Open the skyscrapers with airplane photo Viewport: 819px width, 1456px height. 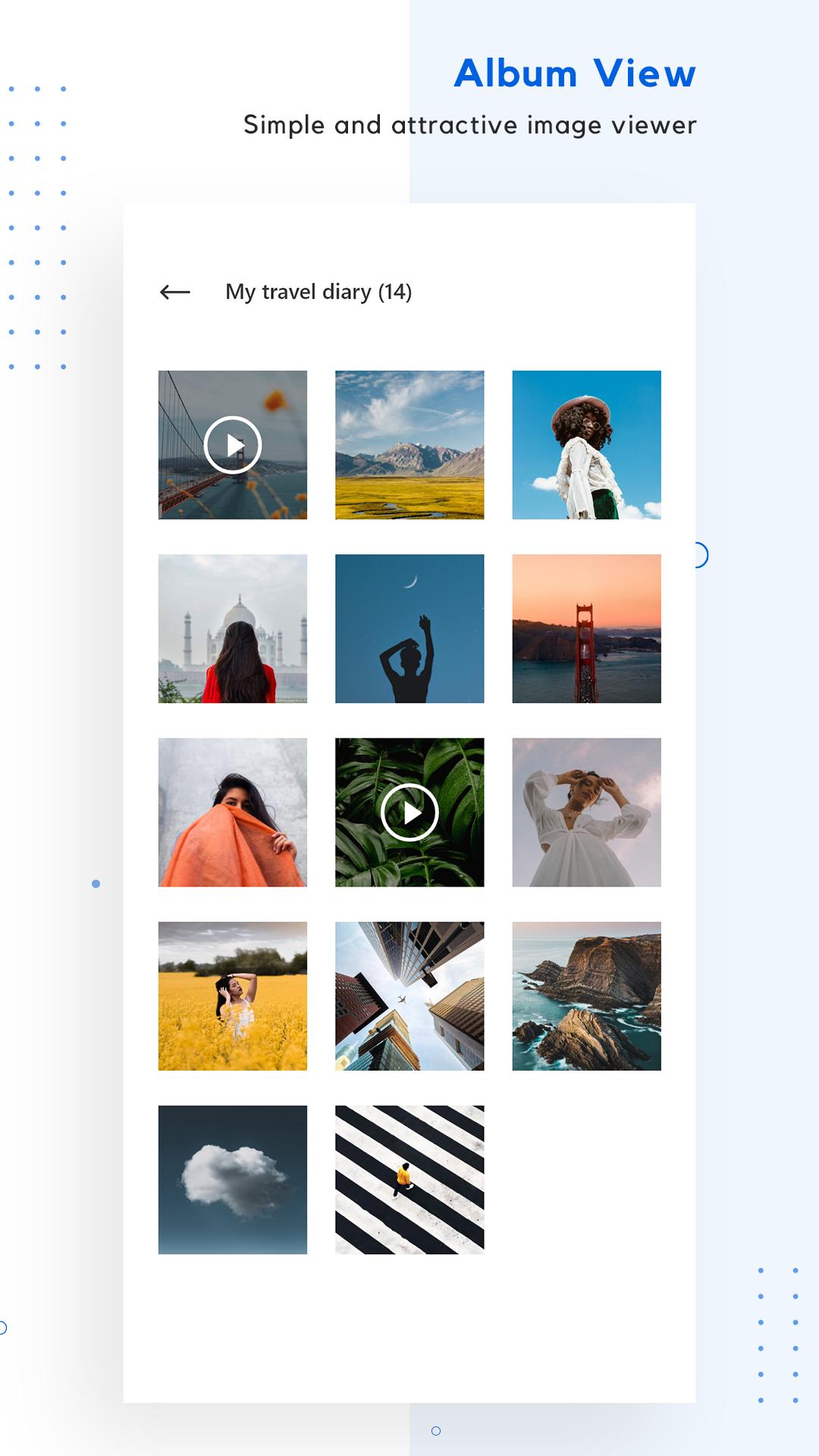(409, 996)
